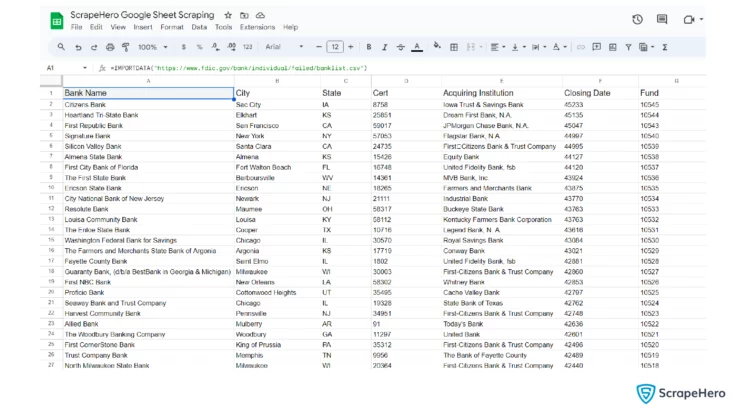This screenshot has width=744, height=413.
Task: Insert a chart from toolbar
Action: click(x=613, y=47)
